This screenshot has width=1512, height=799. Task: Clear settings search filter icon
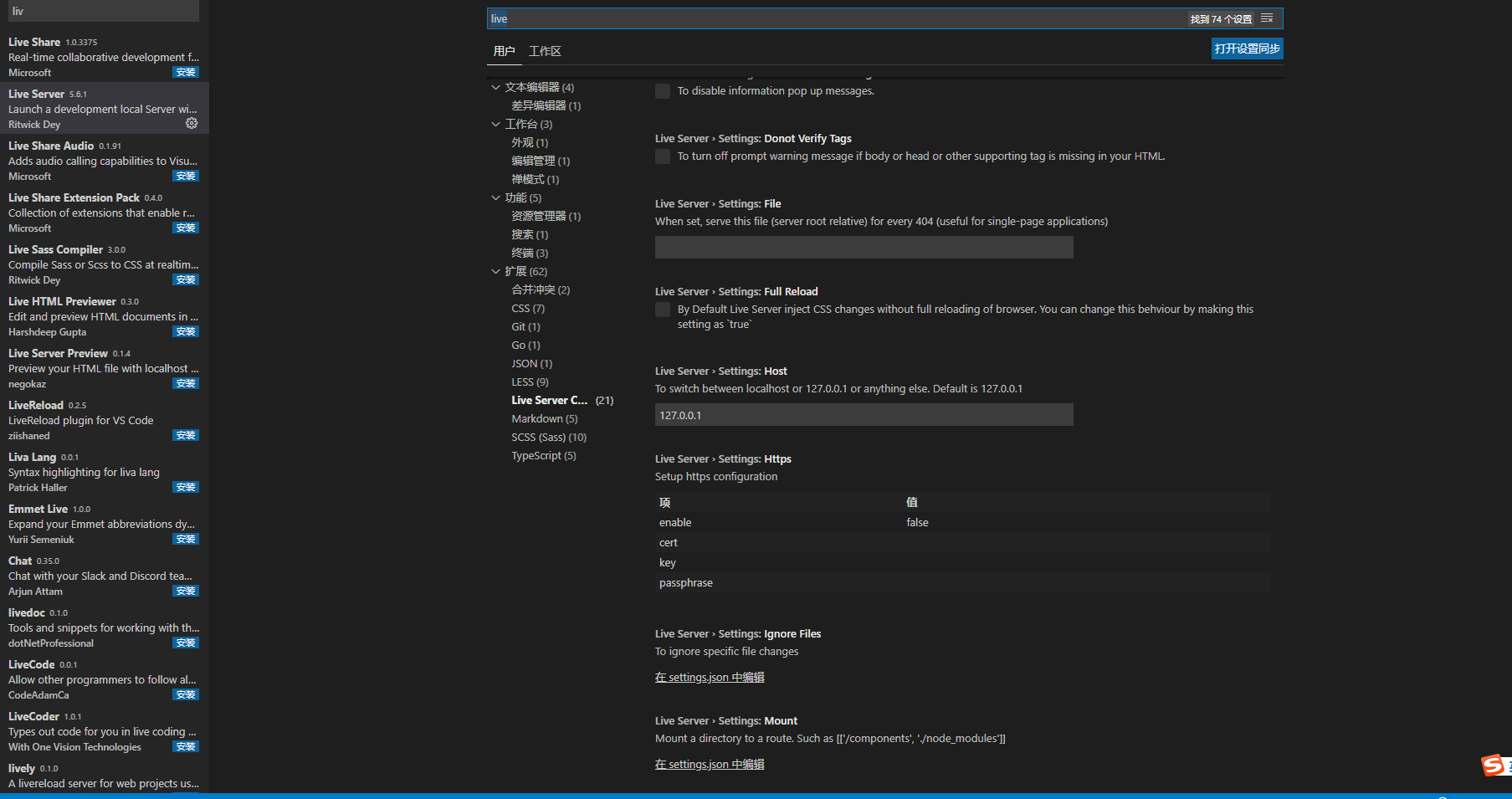tap(1267, 18)
